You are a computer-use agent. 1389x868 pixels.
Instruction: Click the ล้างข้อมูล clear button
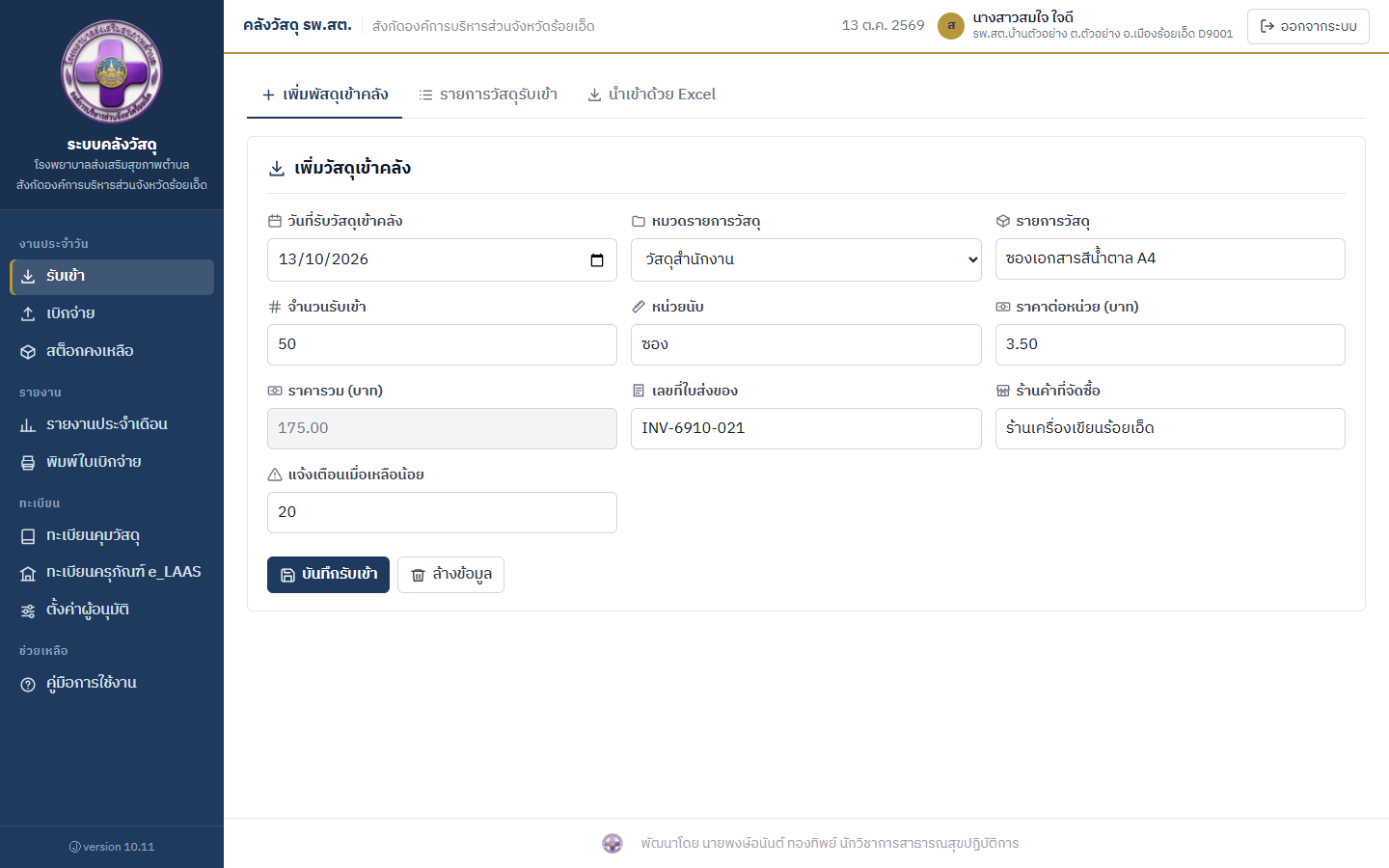450,575
